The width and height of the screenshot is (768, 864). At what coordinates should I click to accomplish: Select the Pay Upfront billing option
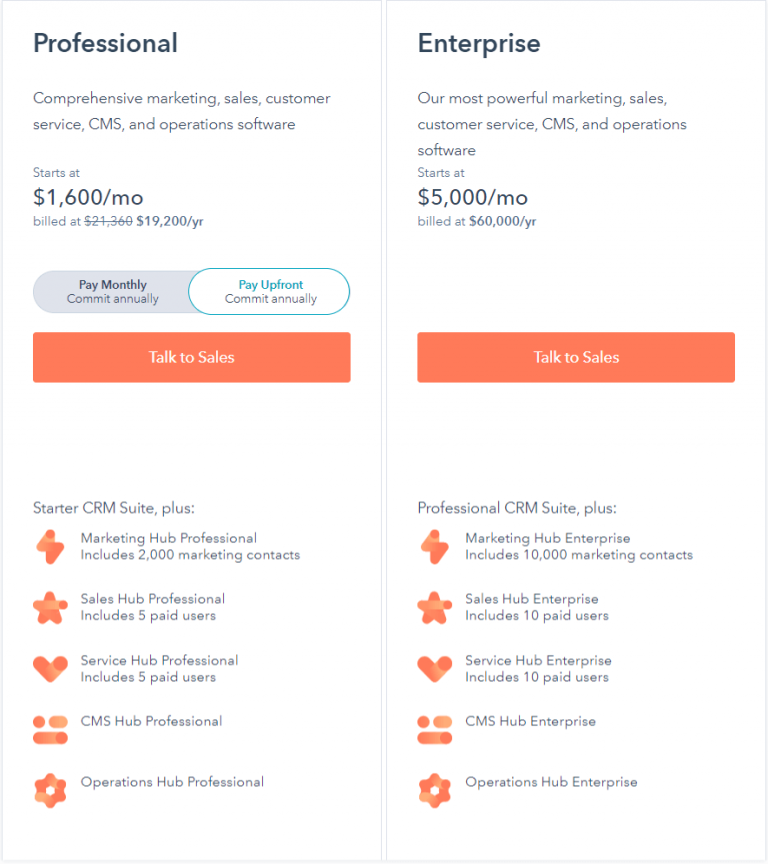coord(269,291)
